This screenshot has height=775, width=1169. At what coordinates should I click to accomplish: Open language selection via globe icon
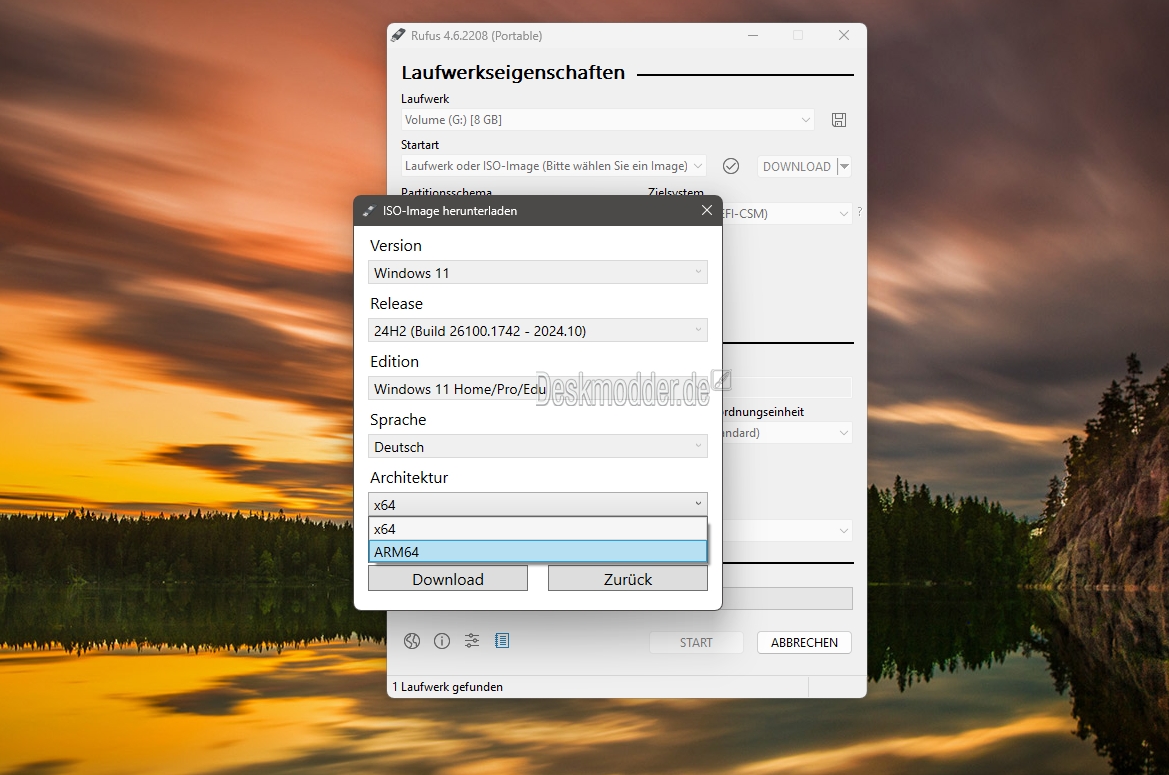[412, 641]
